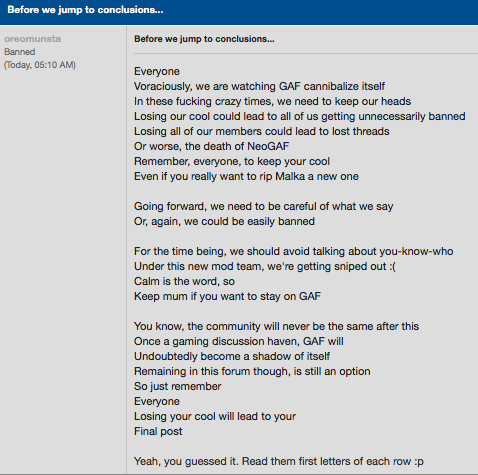Click the Banned status label under username

[20, 52]
